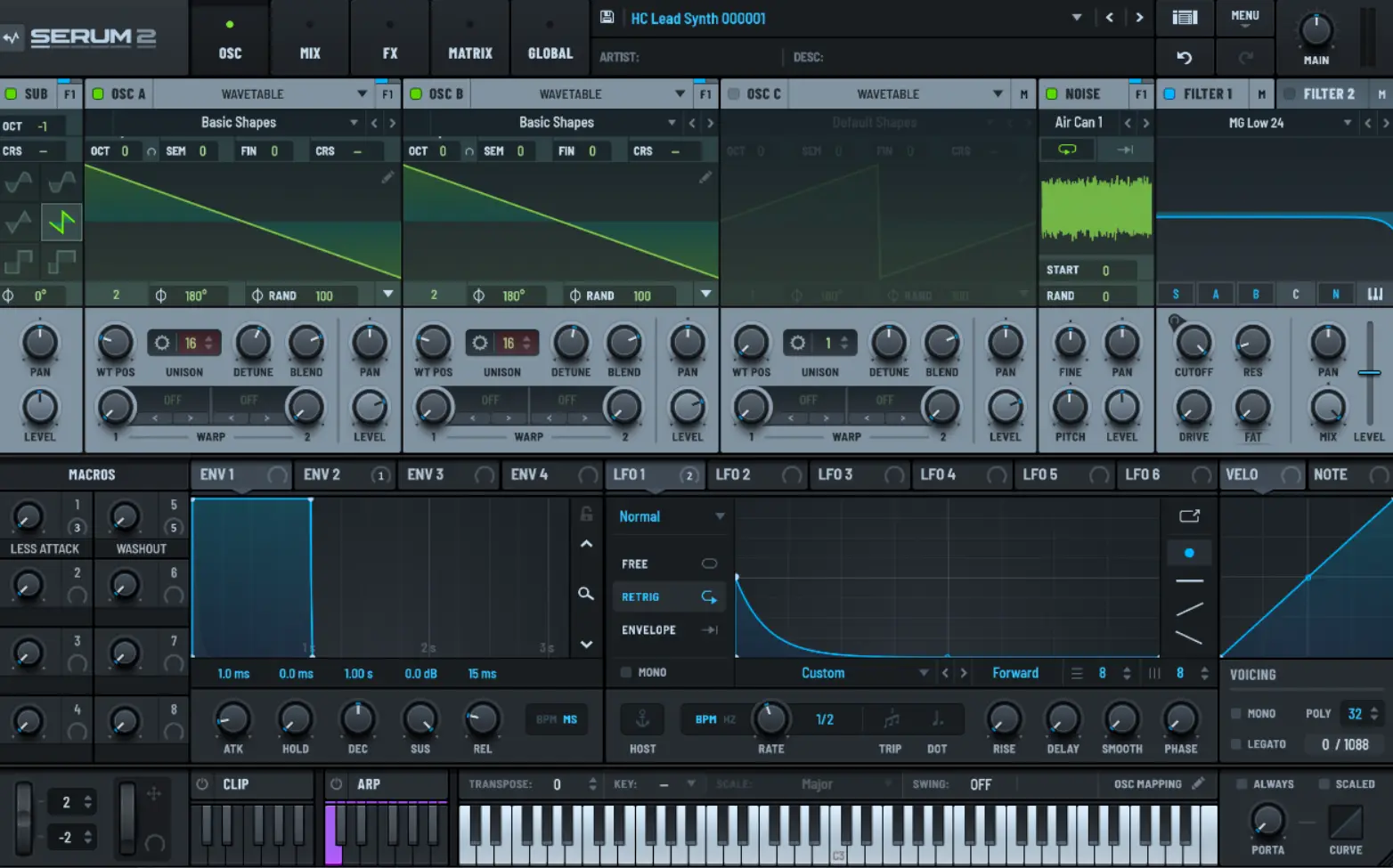1393x868 pixels.
Task: Select the DOT dotted-note icon for LFO rate
Action: click(x=936, y=719)
